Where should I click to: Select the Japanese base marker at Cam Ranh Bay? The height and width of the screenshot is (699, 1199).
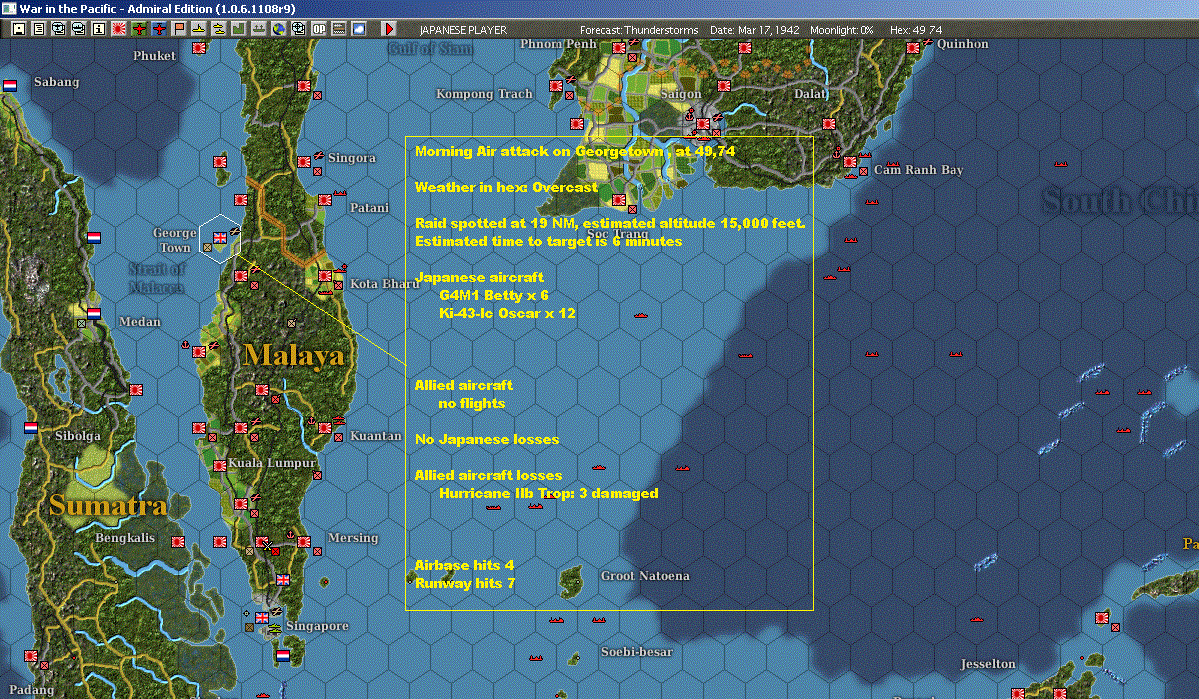850,162
